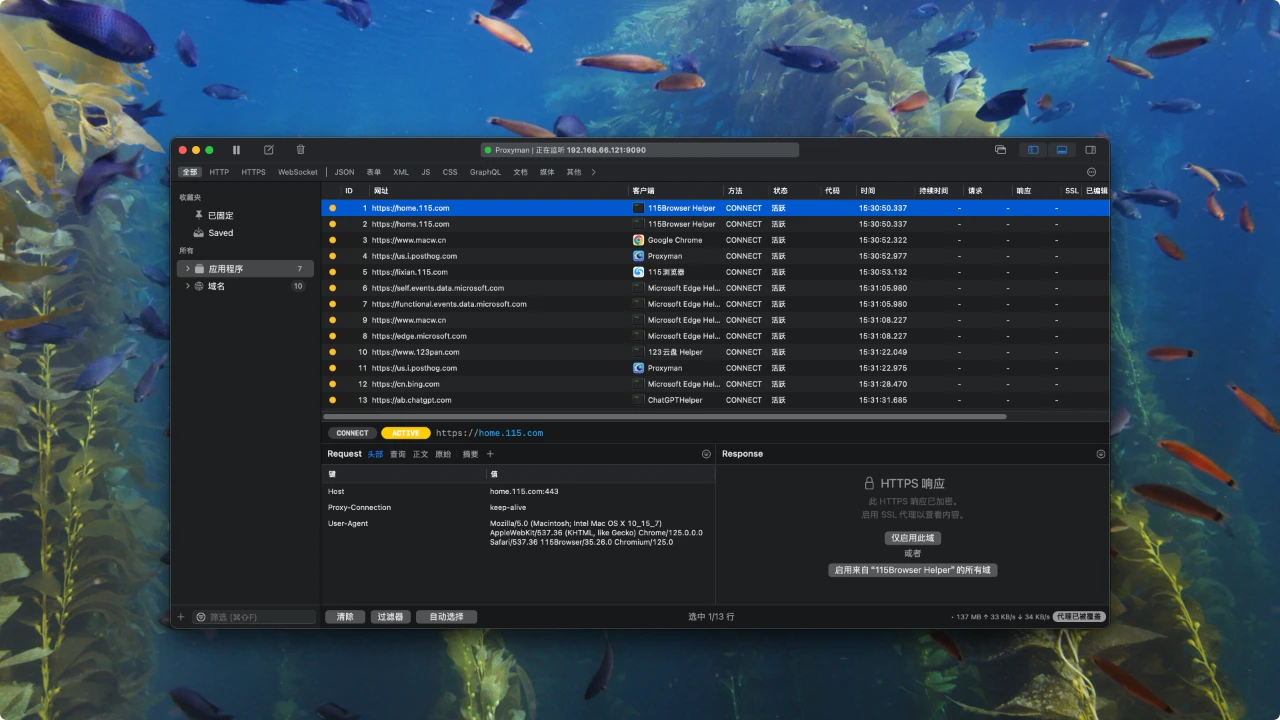This screenshot has height=720, width=1280.
Task: Open the filter bar more options circle
Action: point(1091,172)
